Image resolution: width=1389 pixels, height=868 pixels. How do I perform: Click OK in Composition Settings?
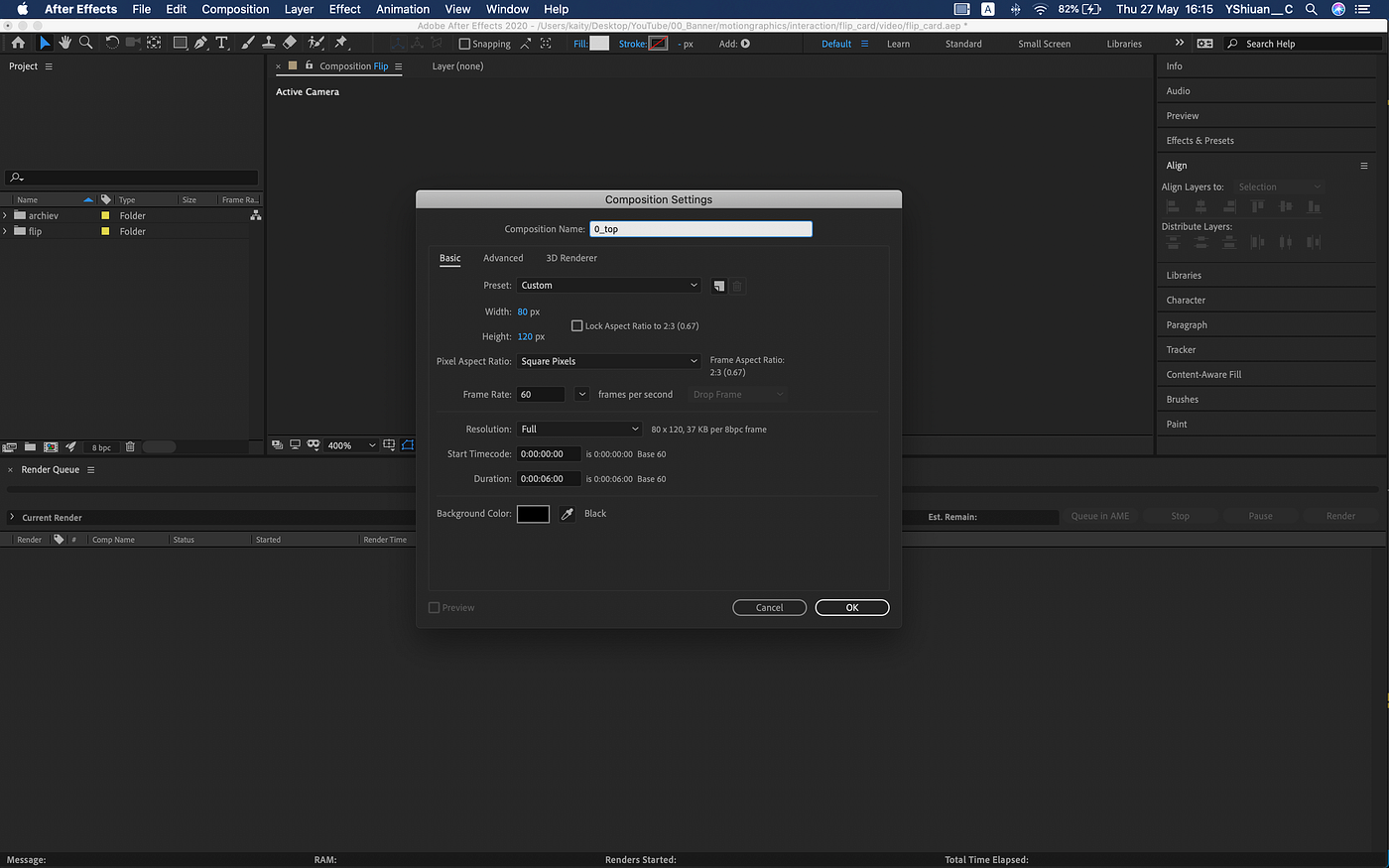852,608
